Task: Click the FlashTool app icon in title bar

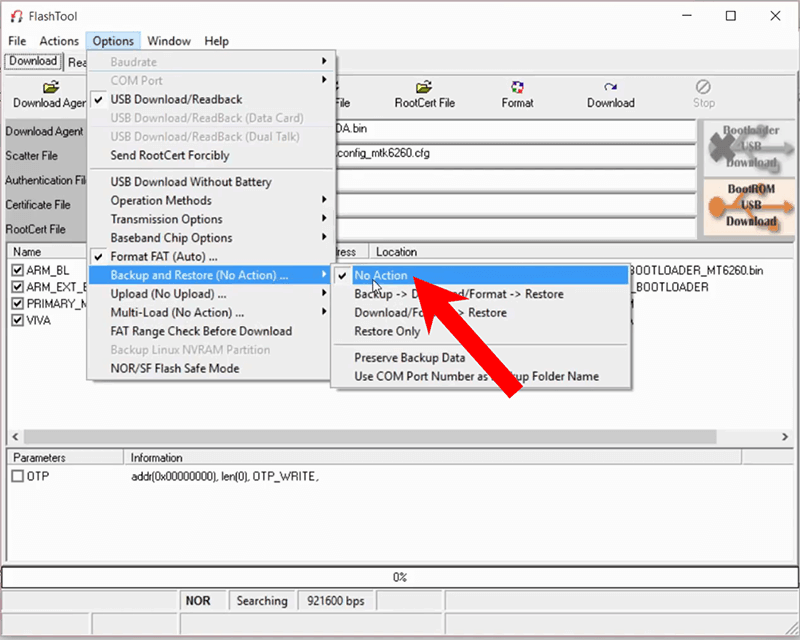Action: (x=17, y=16)
